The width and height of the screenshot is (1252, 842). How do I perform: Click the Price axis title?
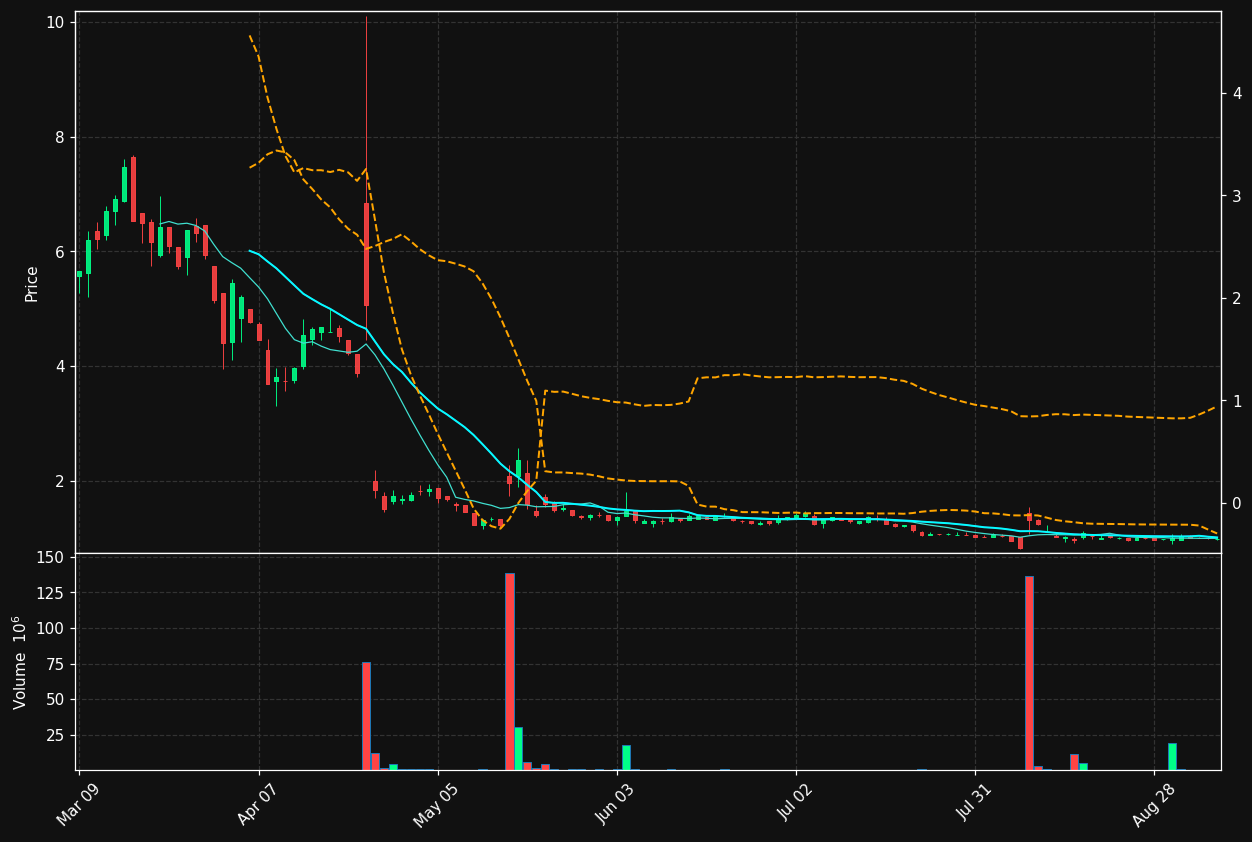32,283
